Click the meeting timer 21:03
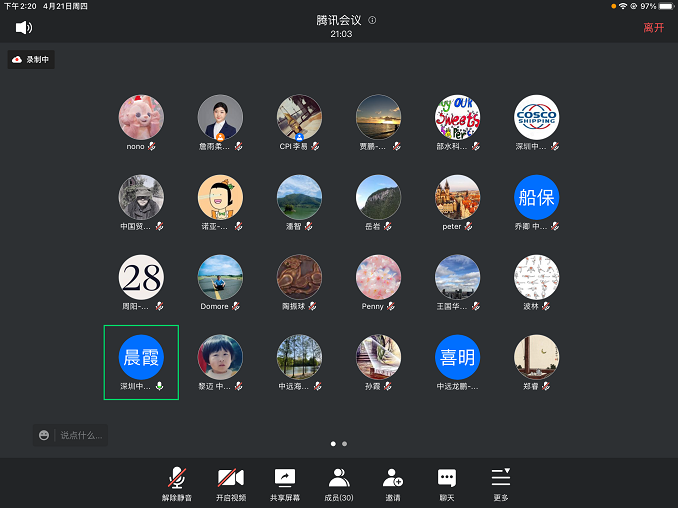This screenshot has height=508, width=678. (x=341, y=34)
